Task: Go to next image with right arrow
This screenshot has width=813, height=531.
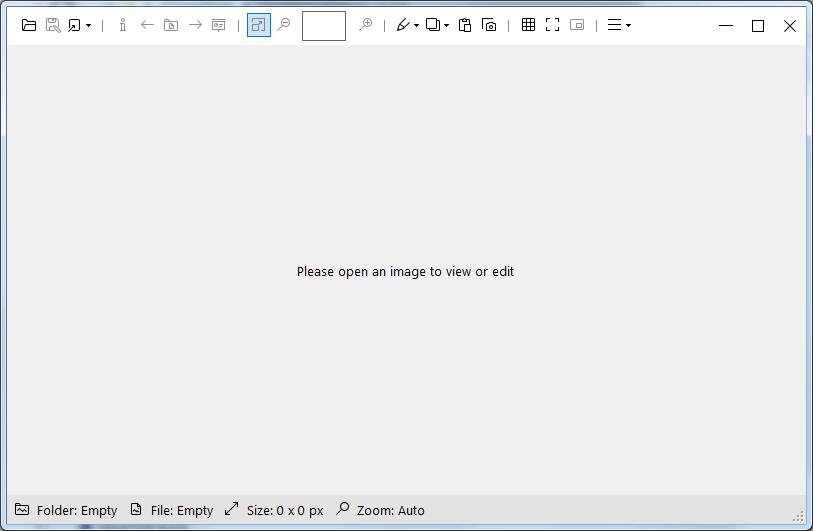Action: click(x=195, y=25)
